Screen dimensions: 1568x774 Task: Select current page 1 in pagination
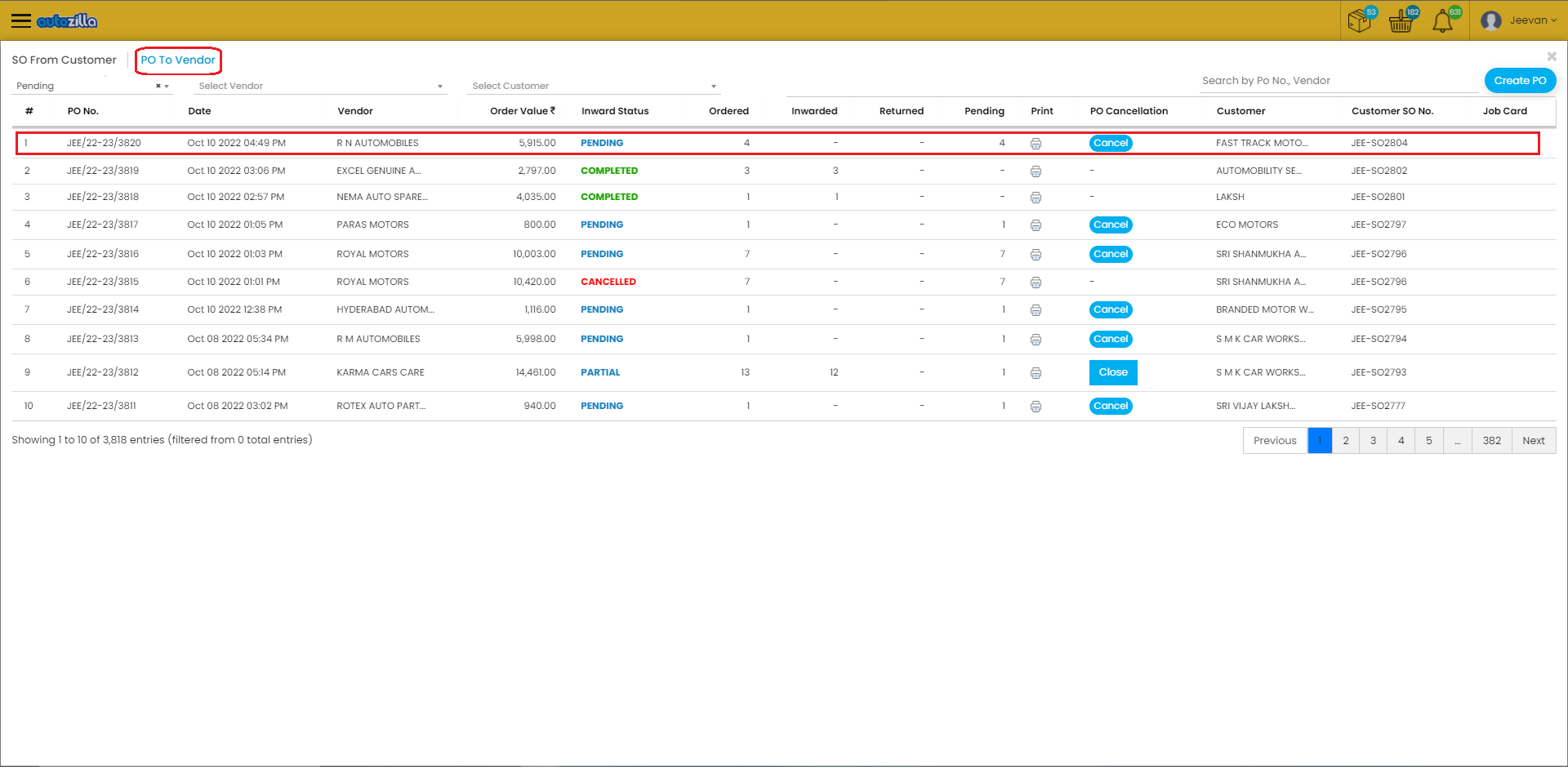pyautogui.click(x=1320, y=441)
